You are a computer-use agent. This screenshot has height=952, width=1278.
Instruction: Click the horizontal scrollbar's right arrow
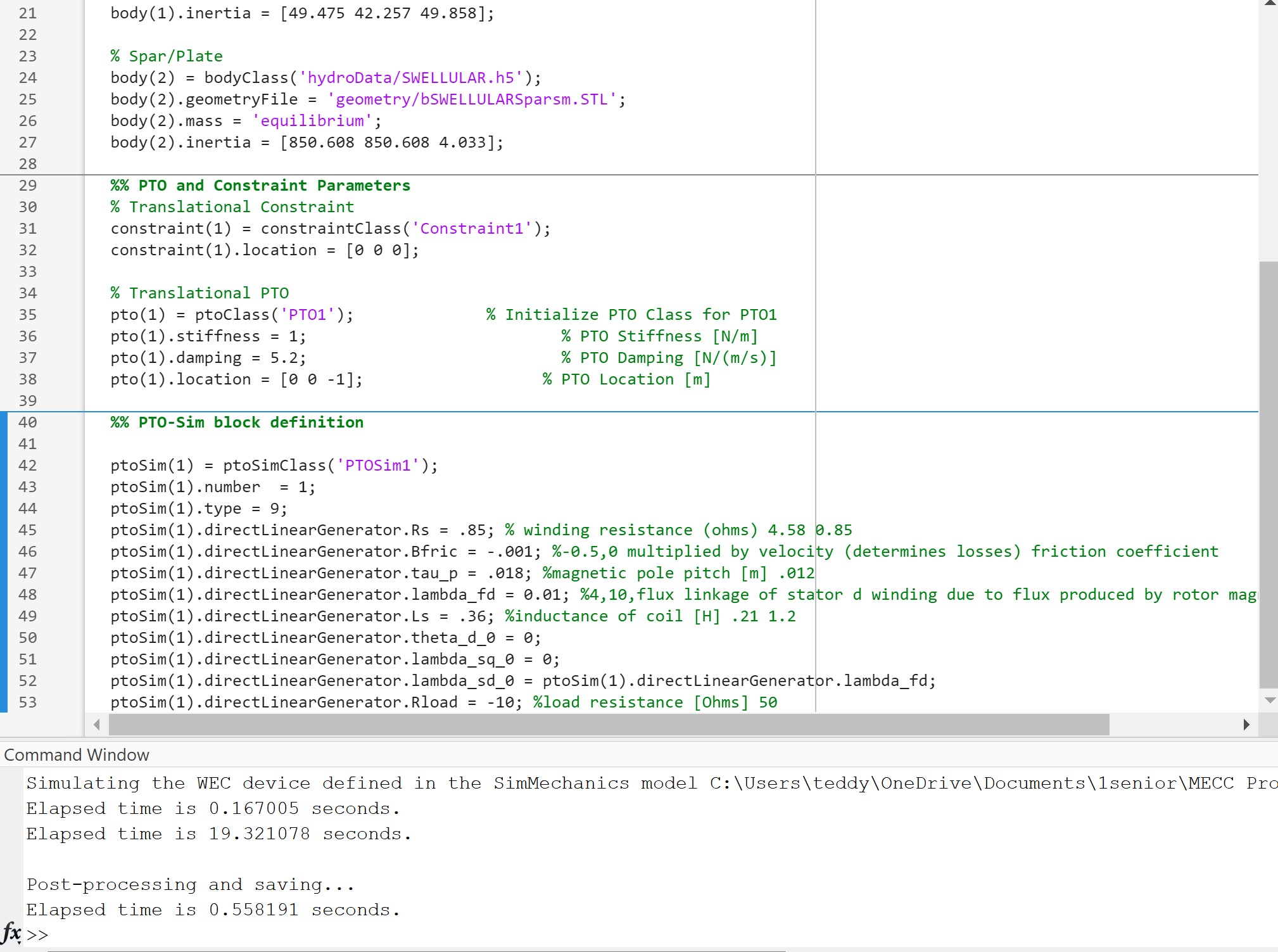[1246, 725]
